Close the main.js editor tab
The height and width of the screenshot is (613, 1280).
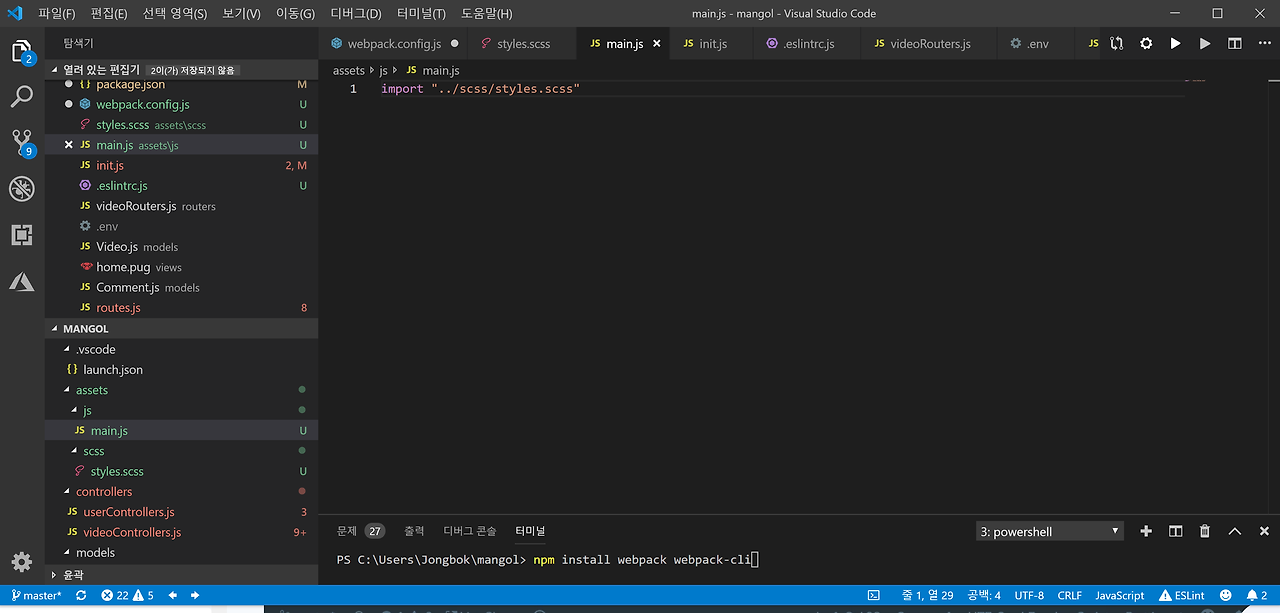pos(657,44)
